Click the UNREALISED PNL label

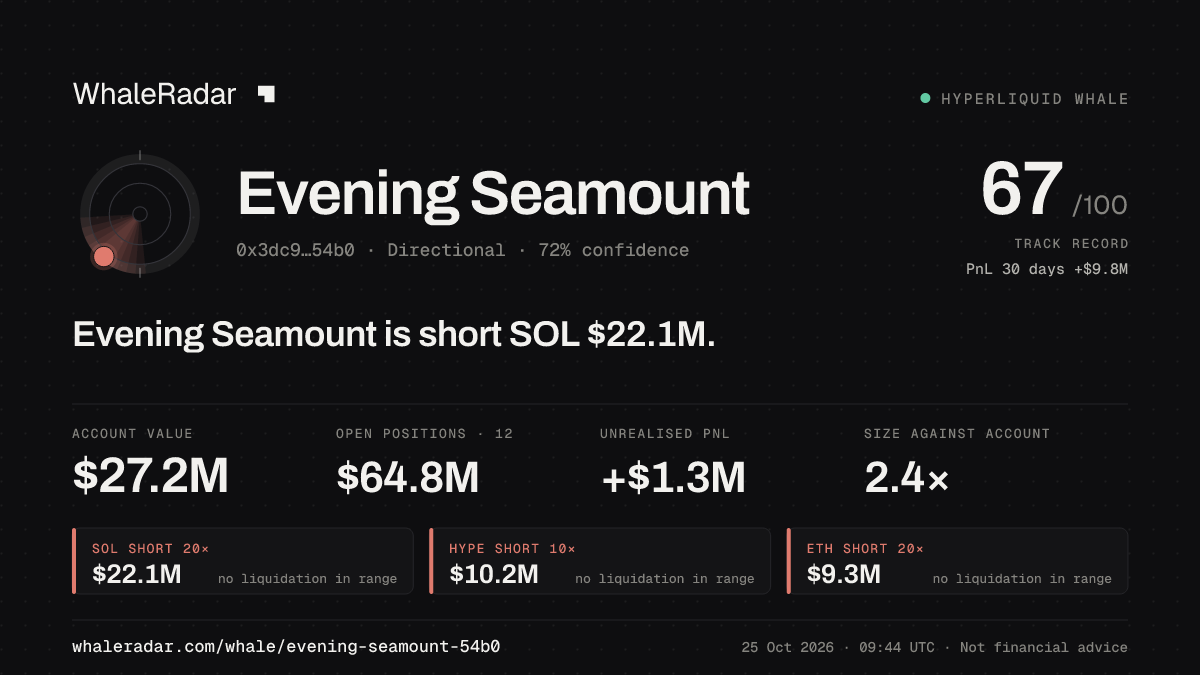666,434
